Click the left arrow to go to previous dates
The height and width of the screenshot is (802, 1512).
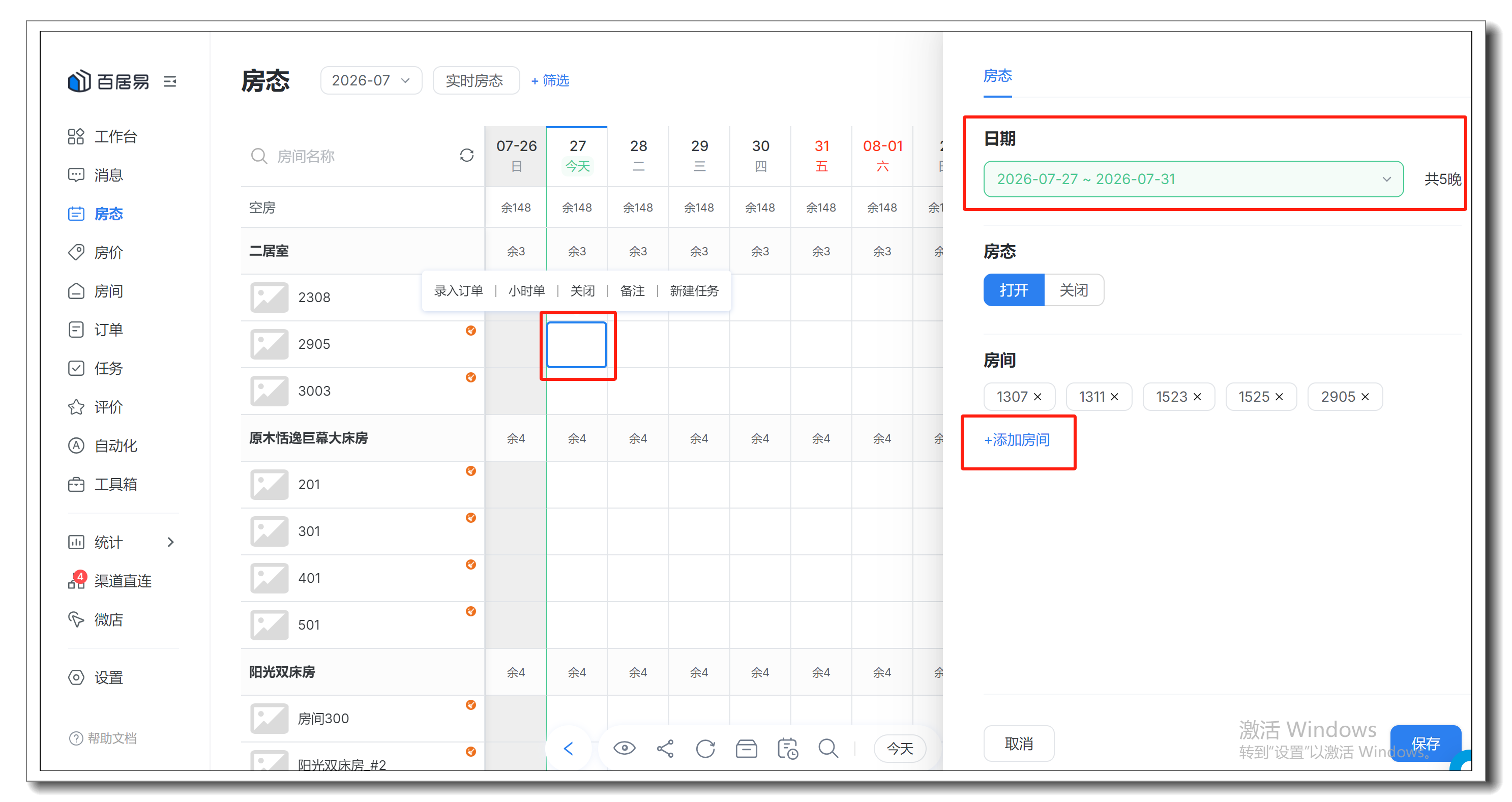(568, 748)
